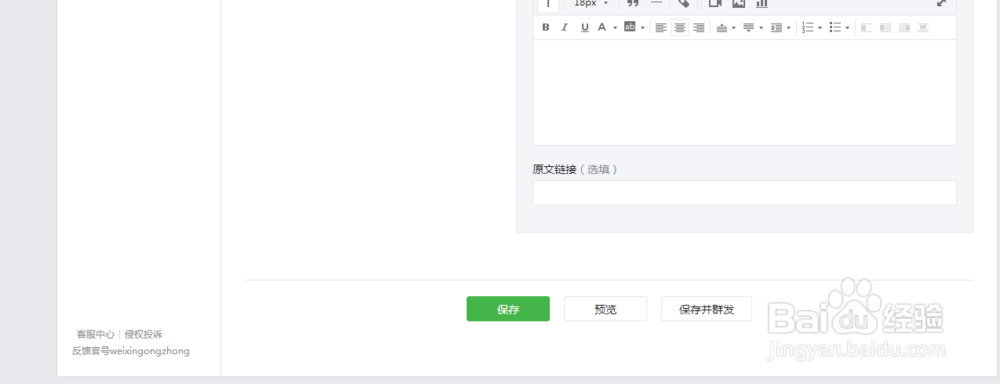
Task: Align text to the left
Action: [x=661, y=27]
